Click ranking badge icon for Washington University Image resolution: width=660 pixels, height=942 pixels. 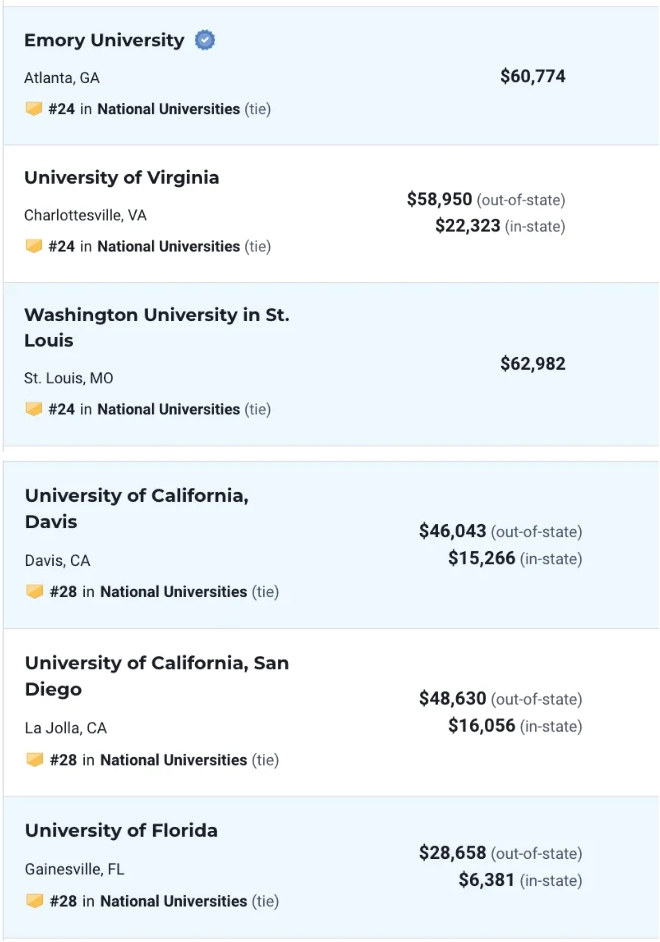[34, 409]
